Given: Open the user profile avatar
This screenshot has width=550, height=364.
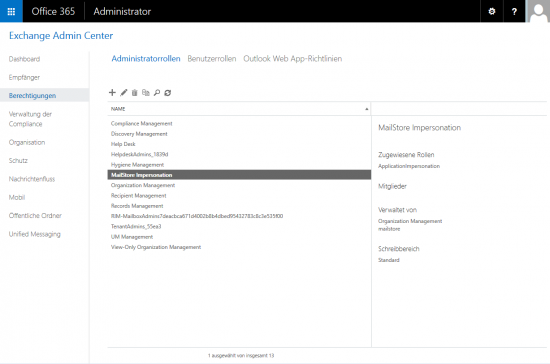Looking at the screenshot, I should point(538,11).
